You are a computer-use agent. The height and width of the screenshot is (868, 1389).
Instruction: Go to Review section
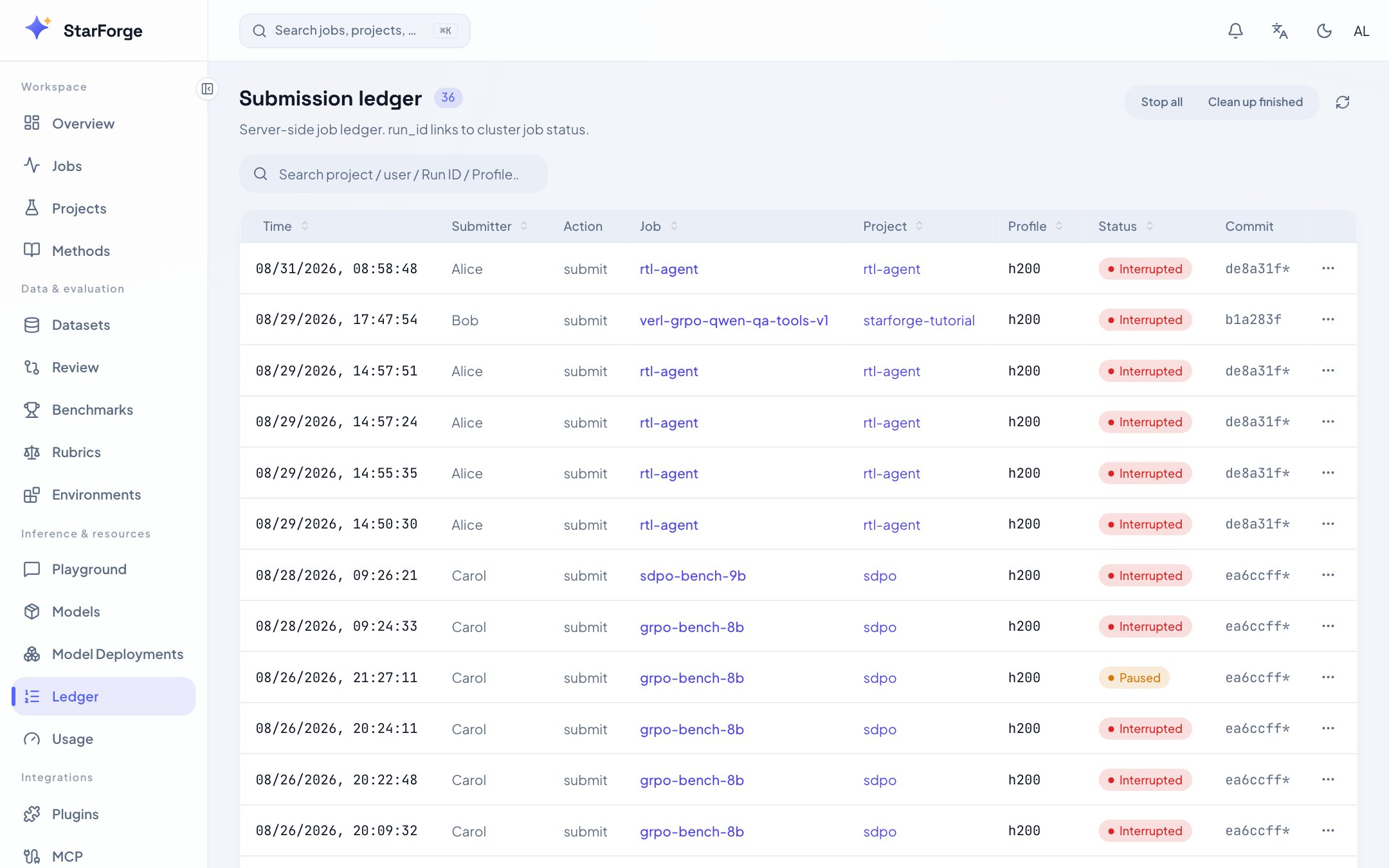click(x=104, y=367)
